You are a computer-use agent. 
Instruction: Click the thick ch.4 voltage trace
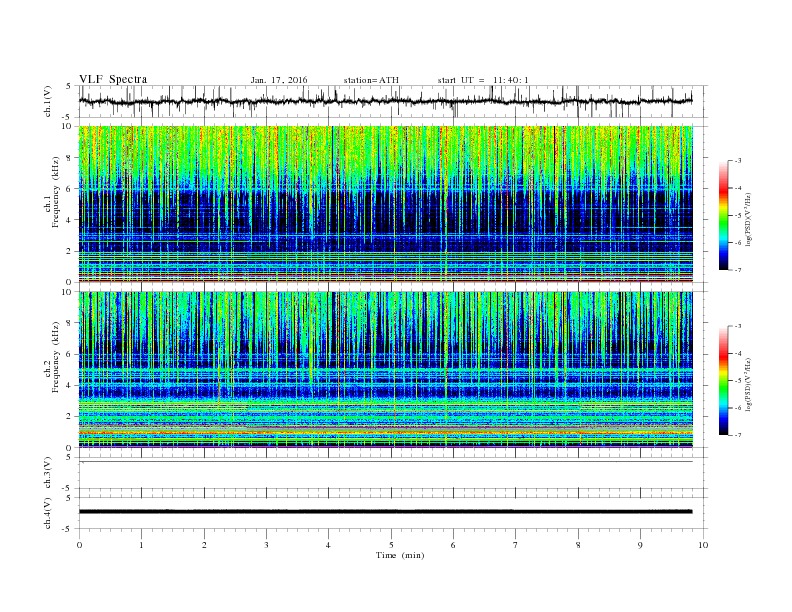tap(386, 512)
